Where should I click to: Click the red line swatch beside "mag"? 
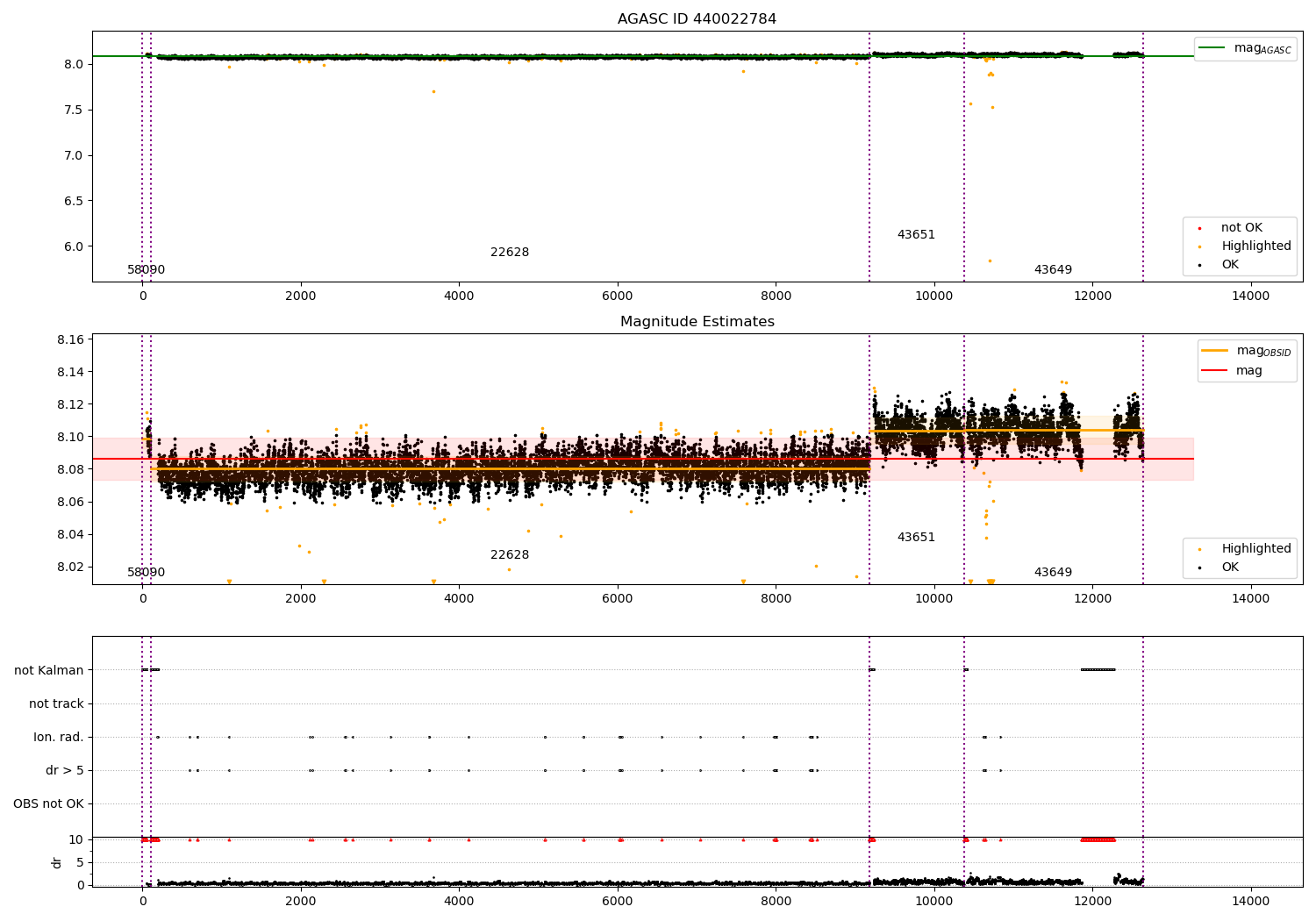coord(1214,371)
